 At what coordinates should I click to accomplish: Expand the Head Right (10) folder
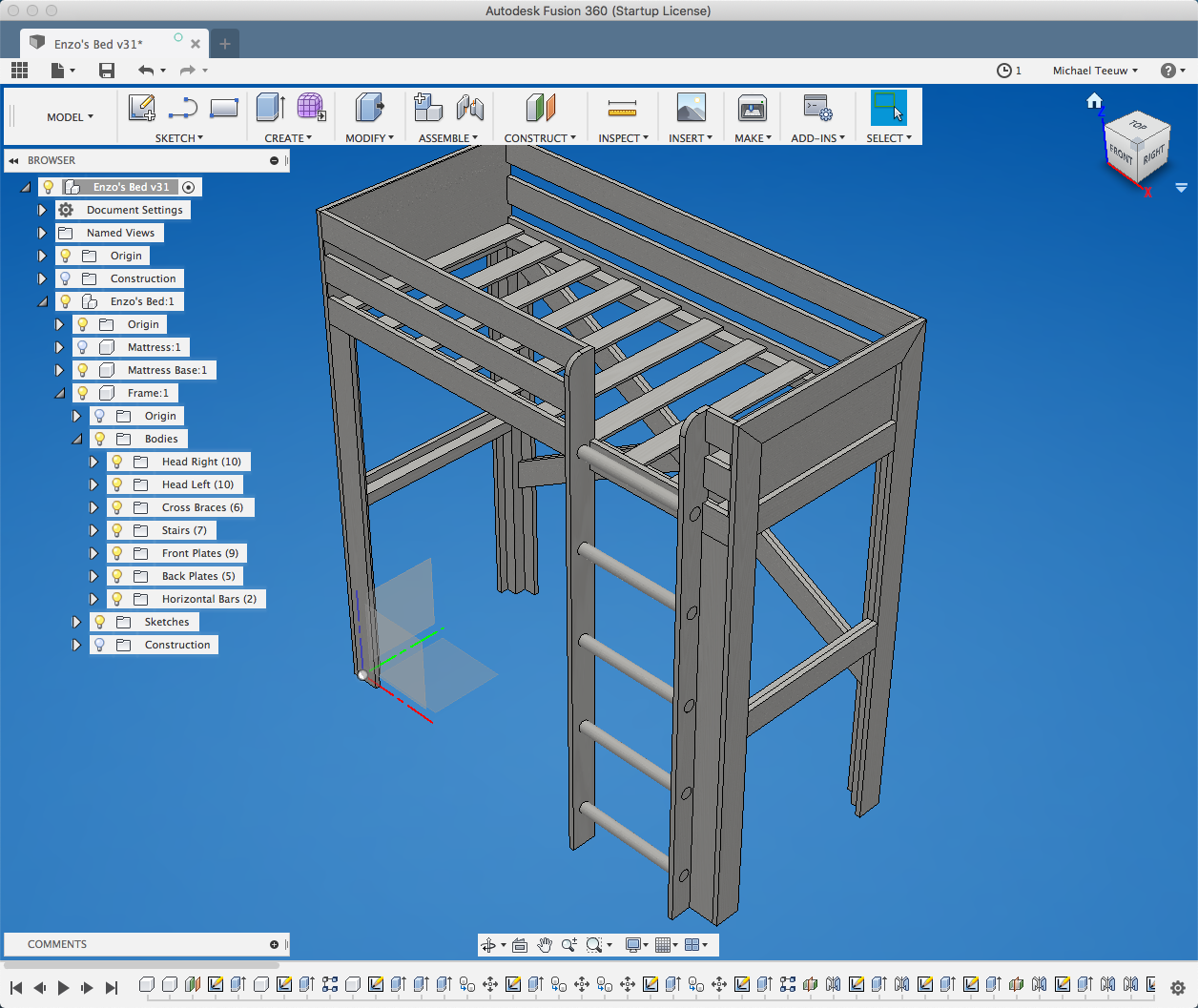pyautogui.click(x=93, y=462)
